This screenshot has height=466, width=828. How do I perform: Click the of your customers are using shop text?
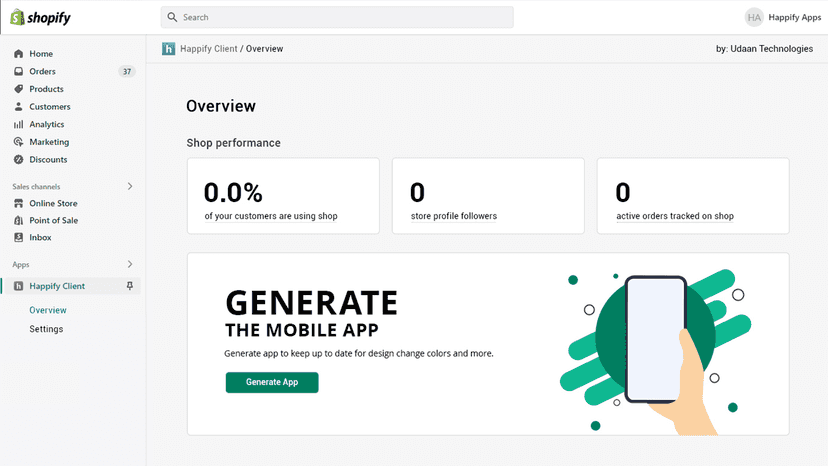point(271,216)
